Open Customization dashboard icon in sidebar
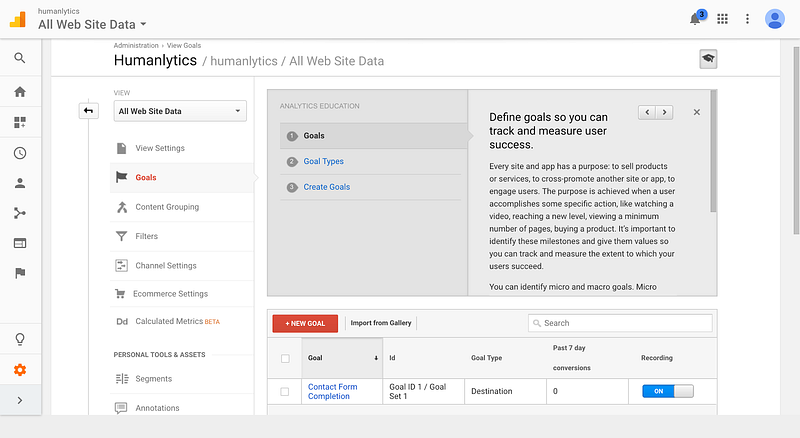Screen dimensions: 800x438 pos(20,122)
